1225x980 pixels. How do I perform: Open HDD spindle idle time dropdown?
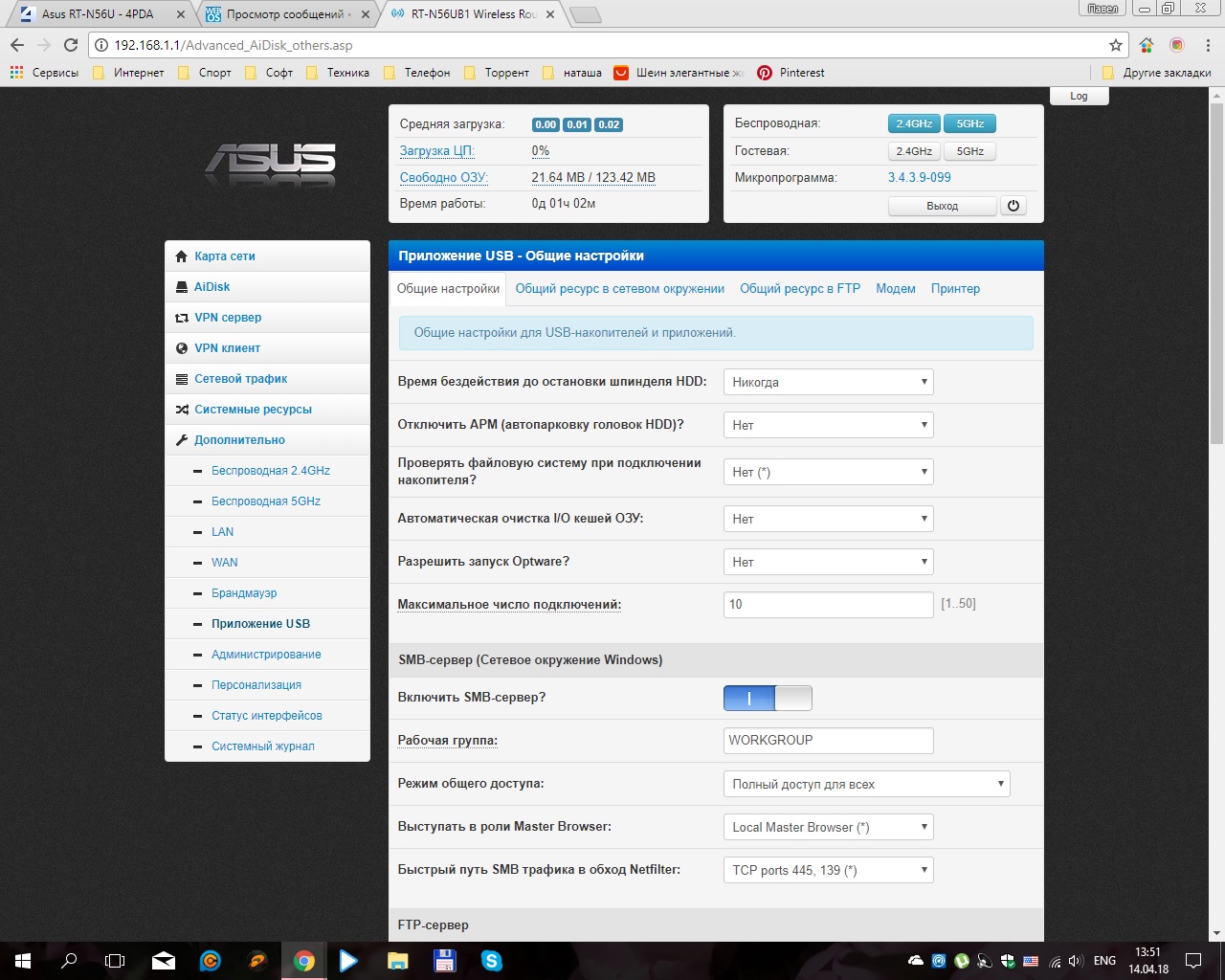(x=828, y=382)
